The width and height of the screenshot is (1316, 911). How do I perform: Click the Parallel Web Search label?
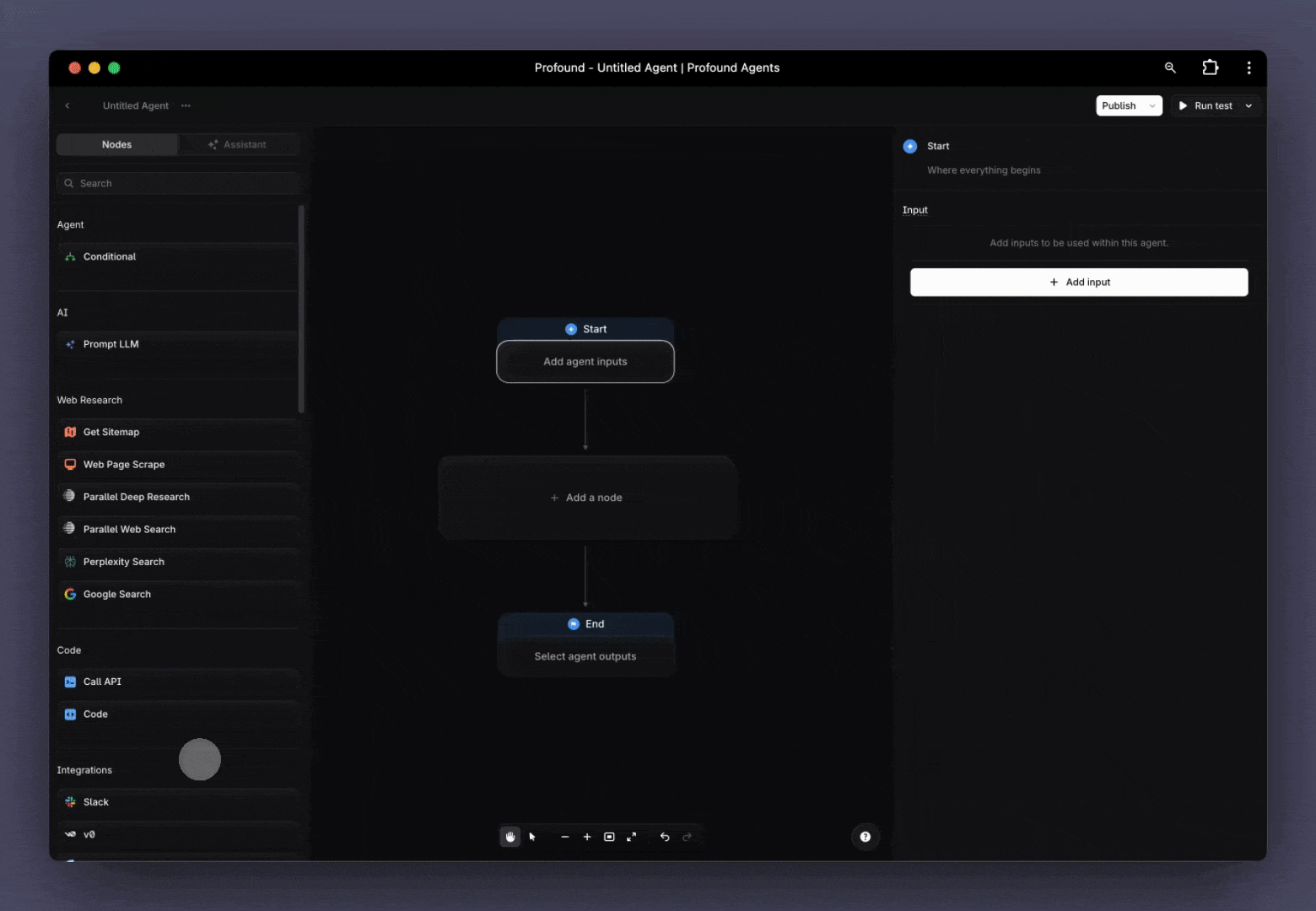click(129, 529)
